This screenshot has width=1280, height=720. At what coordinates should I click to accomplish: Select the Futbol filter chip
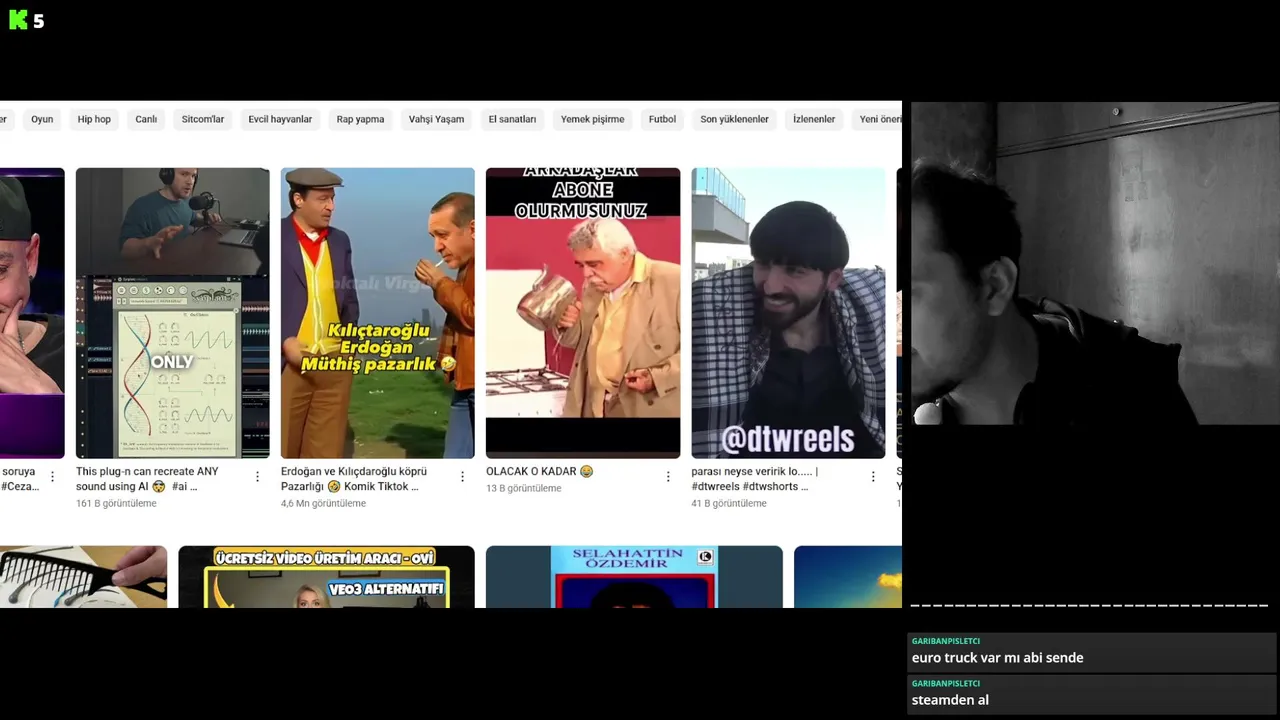(x=662, y=119)
